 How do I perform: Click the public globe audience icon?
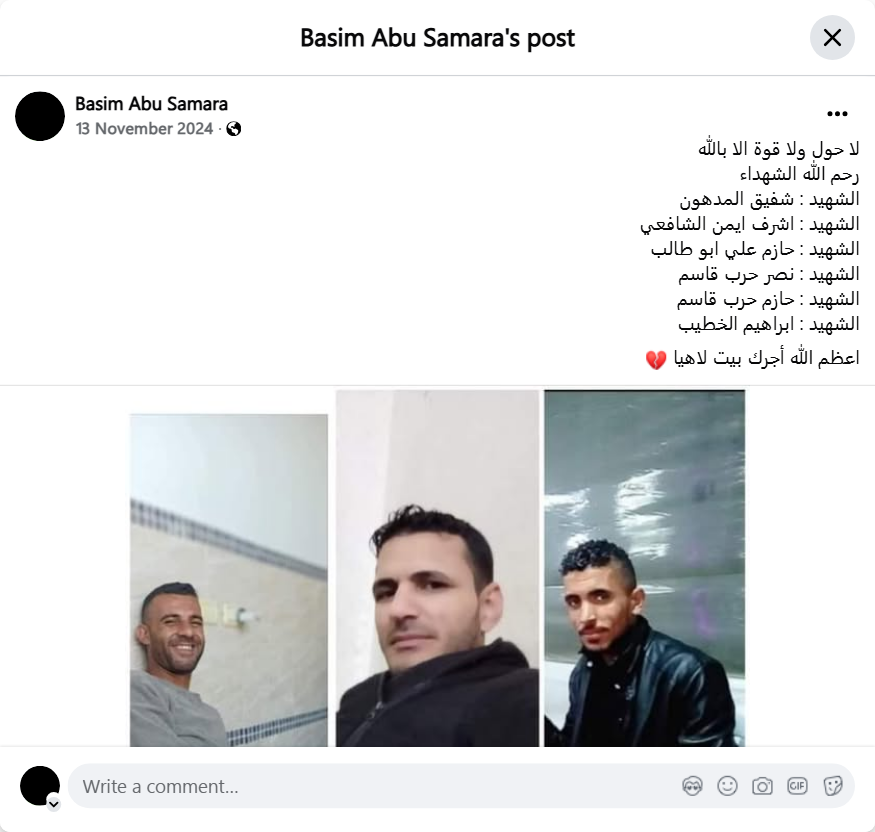[x=234, y=129]
